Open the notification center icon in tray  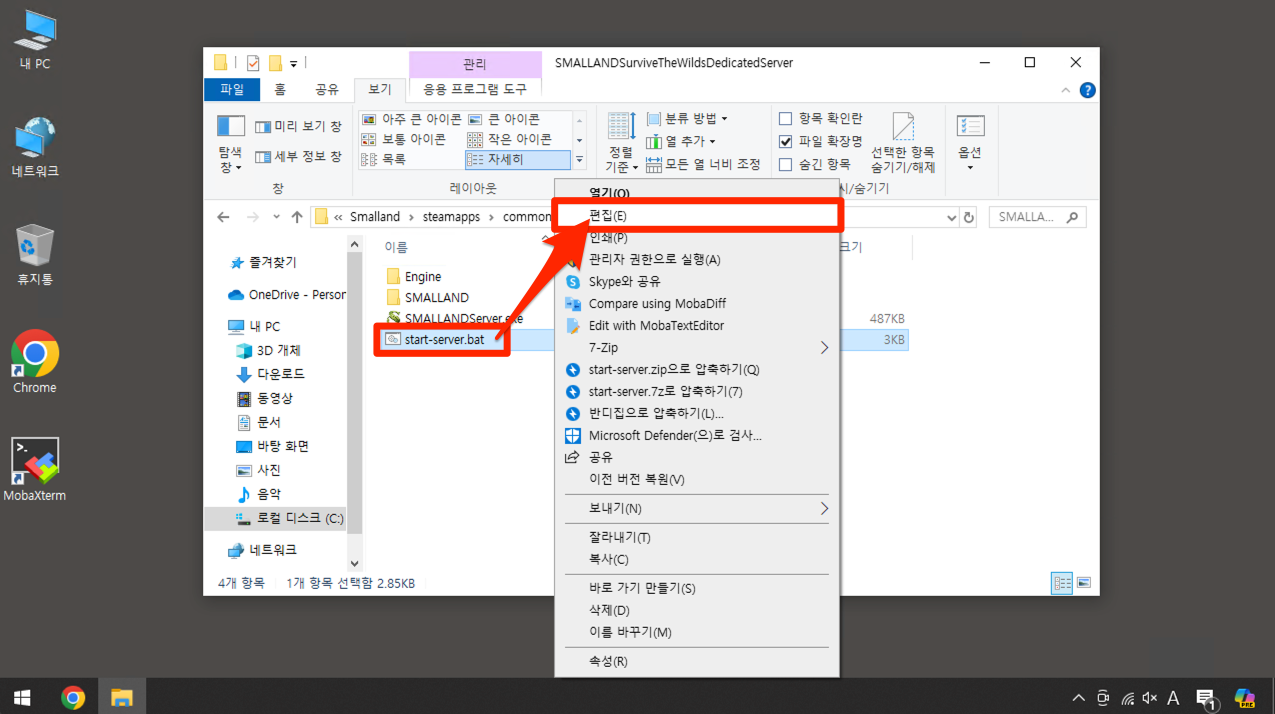[x=1205, y=697]
